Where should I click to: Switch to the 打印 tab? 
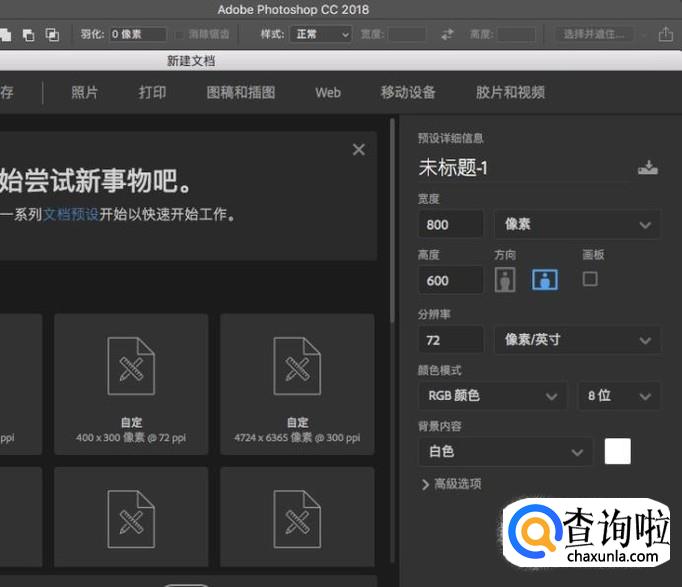(152, 92)
